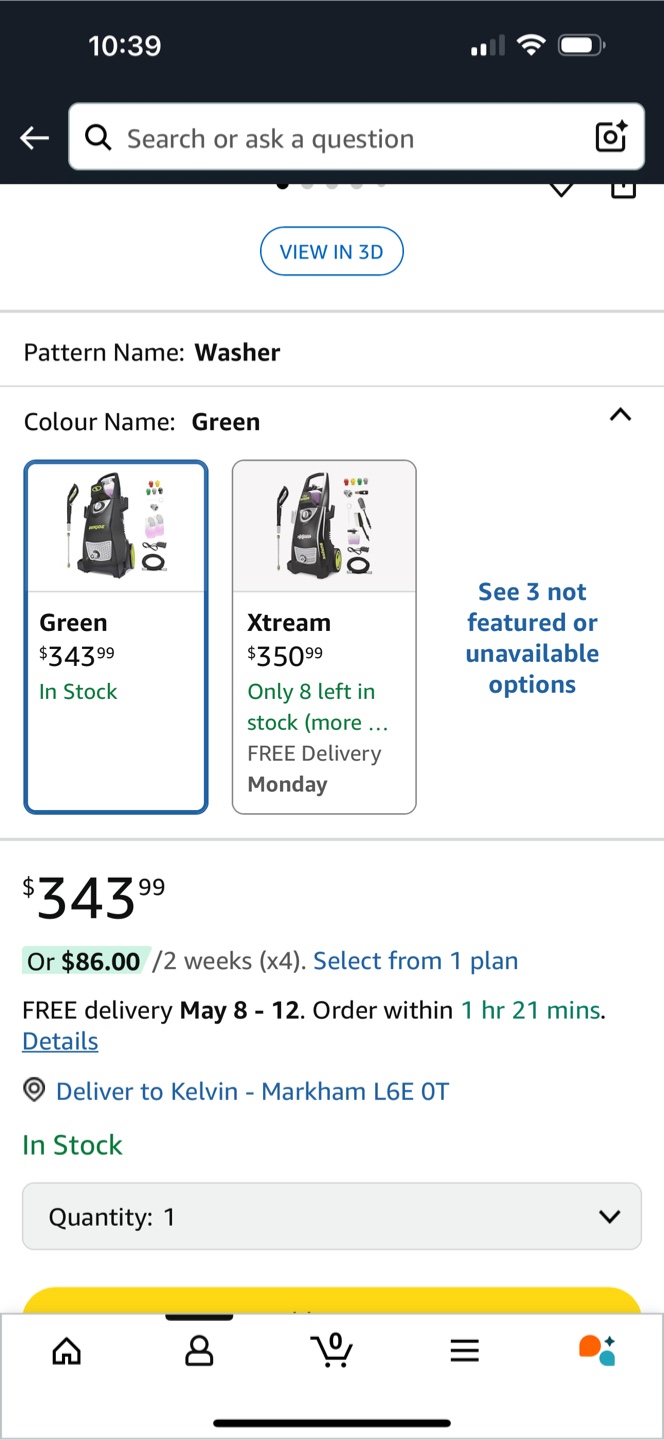Open Rufus AI assistant icon
Screen dimensions: 664x1440
(597, 1350)
